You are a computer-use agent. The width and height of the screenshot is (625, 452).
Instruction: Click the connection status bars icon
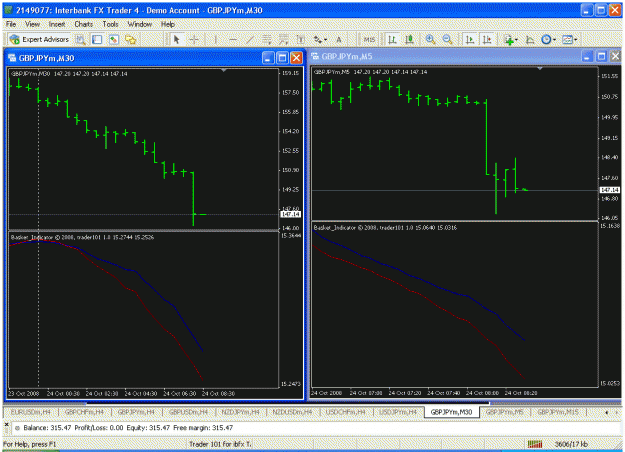[x=535, y=444]
